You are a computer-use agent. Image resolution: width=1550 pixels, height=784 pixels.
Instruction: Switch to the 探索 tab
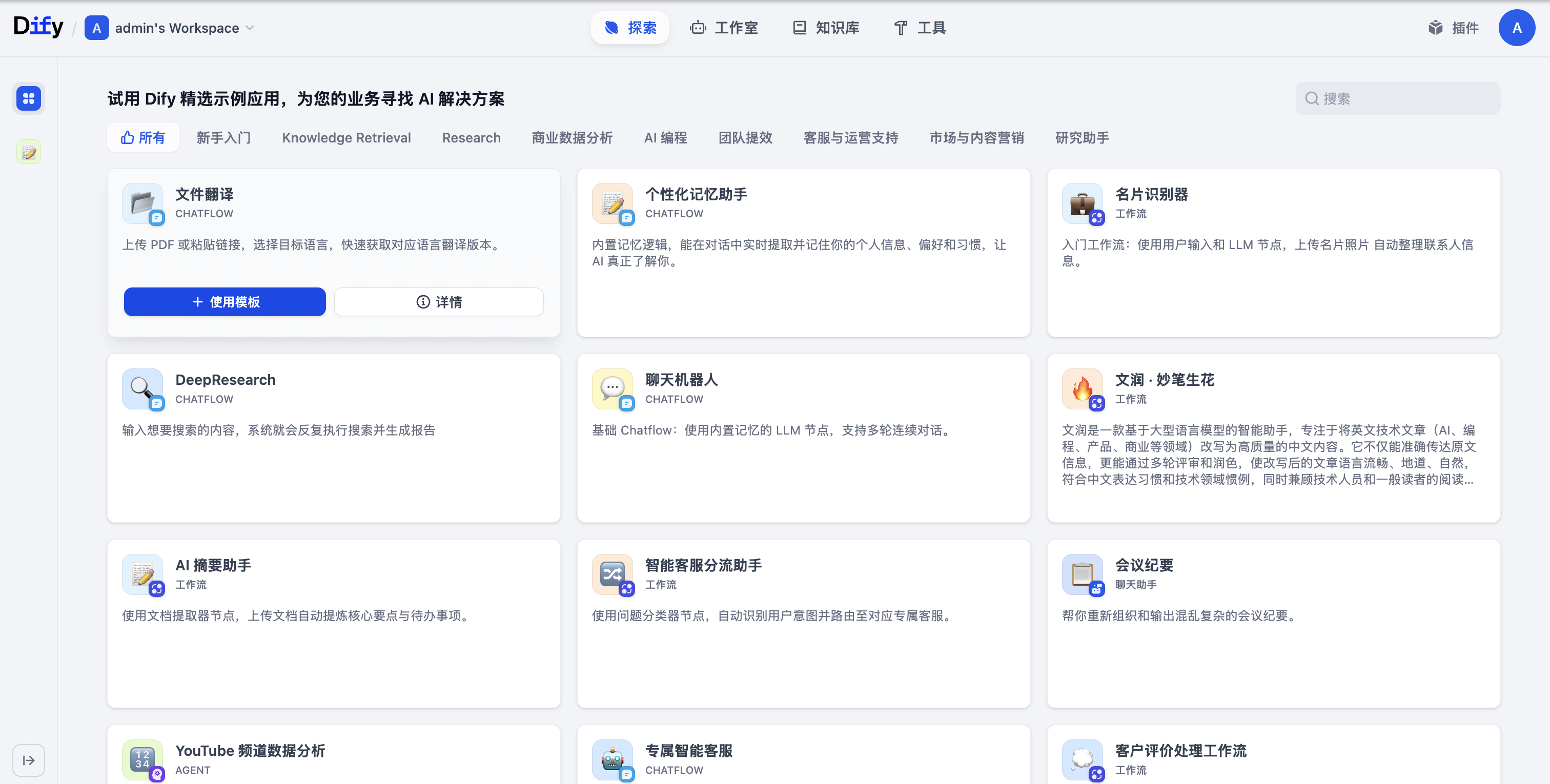click(630, 28)
